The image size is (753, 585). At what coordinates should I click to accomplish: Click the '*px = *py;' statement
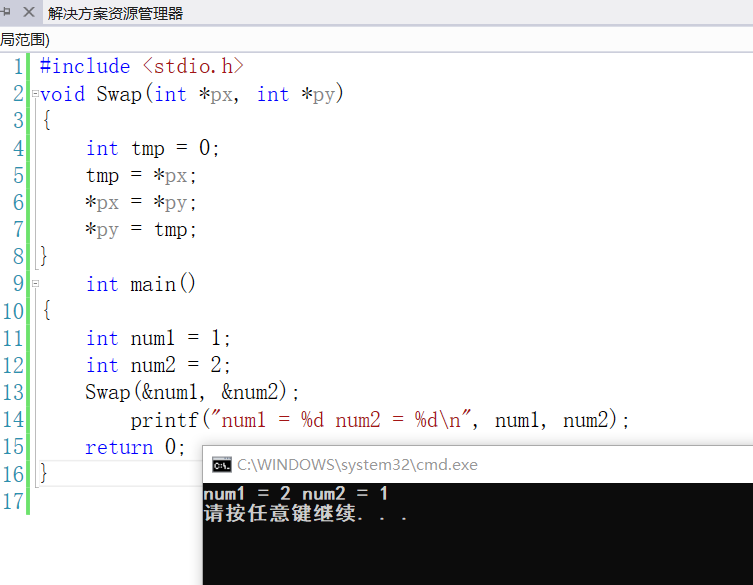[141, 202]
